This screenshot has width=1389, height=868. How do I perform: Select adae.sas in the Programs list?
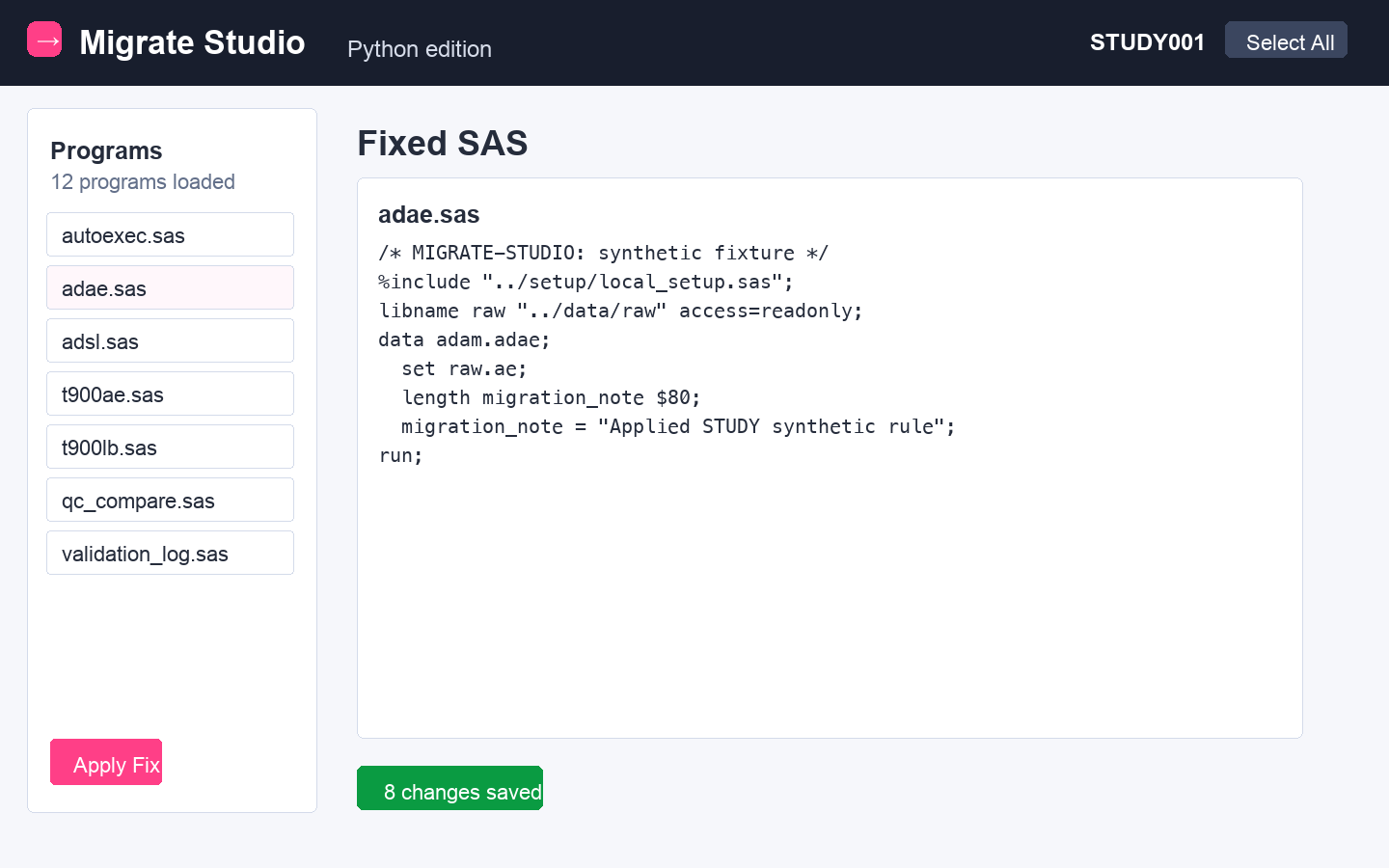170,287
